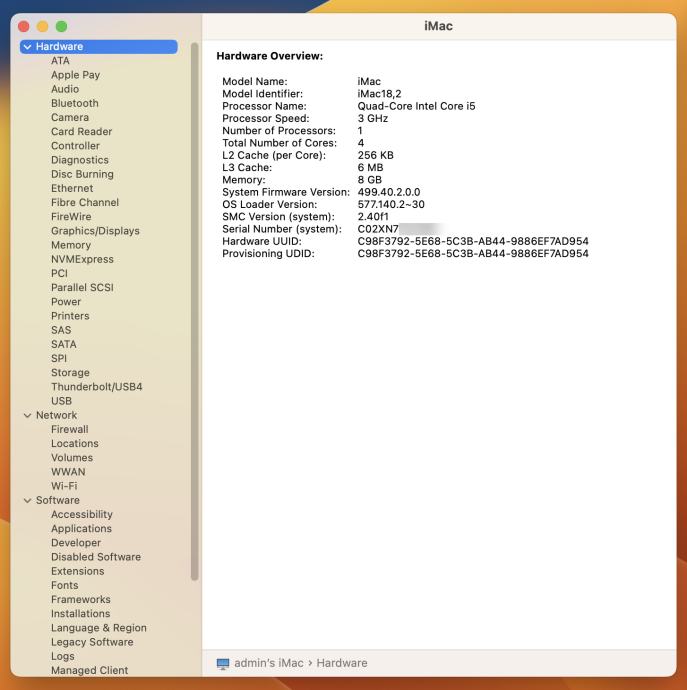The image size is (687, 690).
Task: Click the iMac computer icon in path bar
Action: (x=223, y=663)
